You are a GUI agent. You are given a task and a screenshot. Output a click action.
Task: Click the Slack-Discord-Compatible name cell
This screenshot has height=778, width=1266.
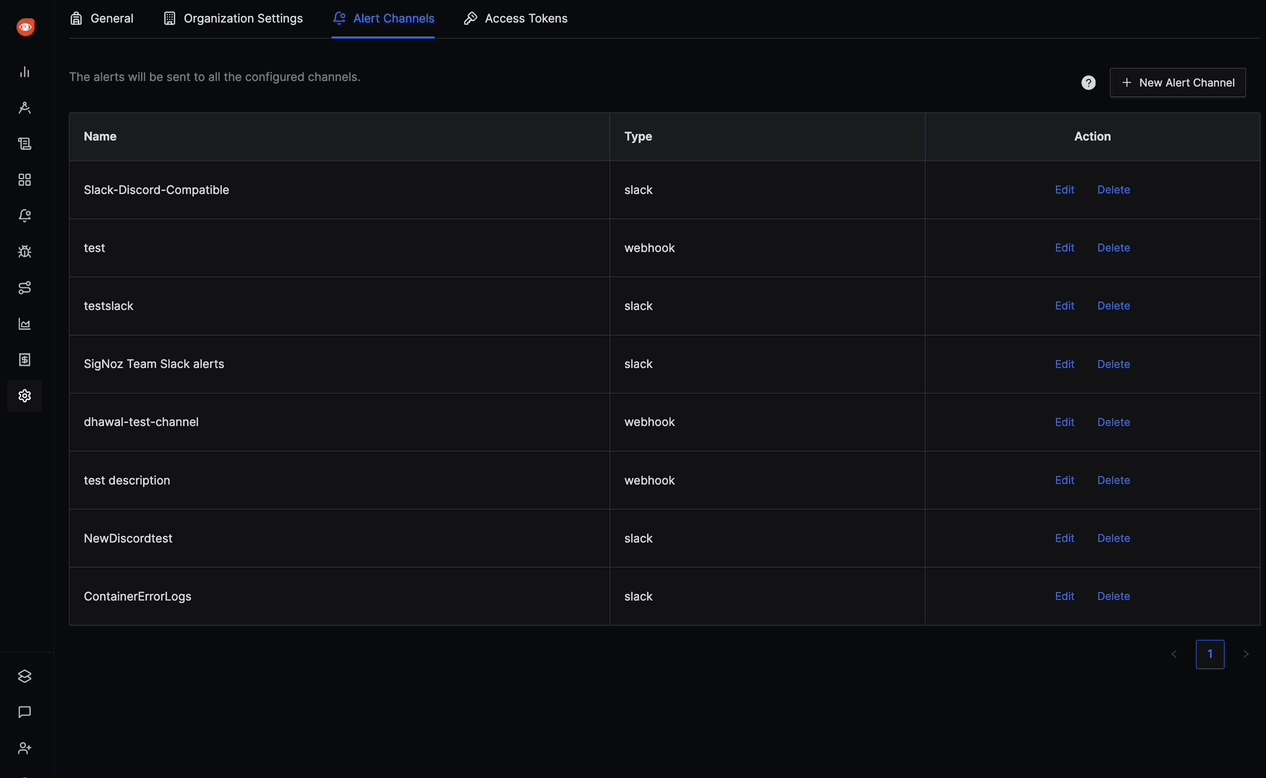click(339, 190)
